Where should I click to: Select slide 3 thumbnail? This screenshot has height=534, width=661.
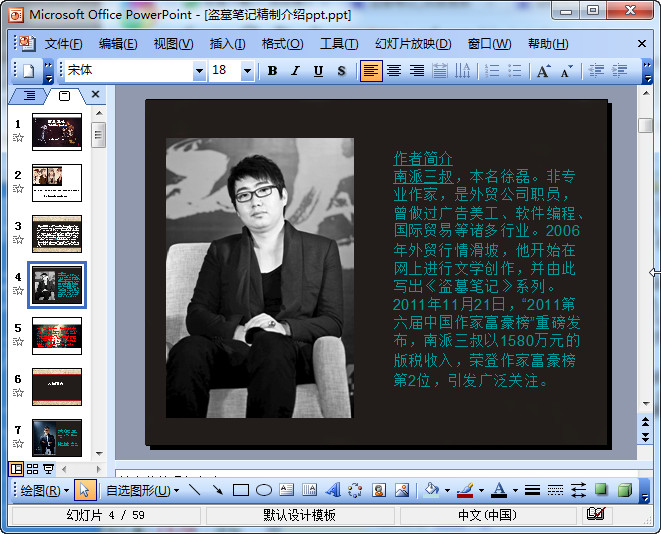coord(57,234)
